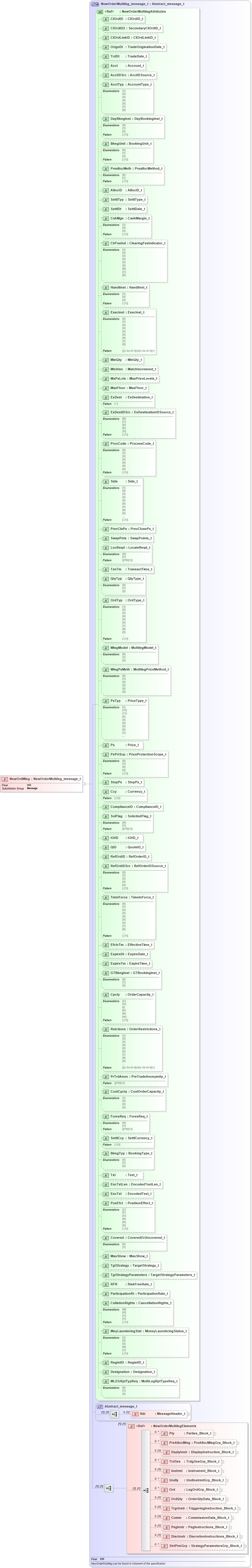Click the attribute icon beside TrdDt
The width and height of the screenshot is (252, 1568).
point(106,57)
